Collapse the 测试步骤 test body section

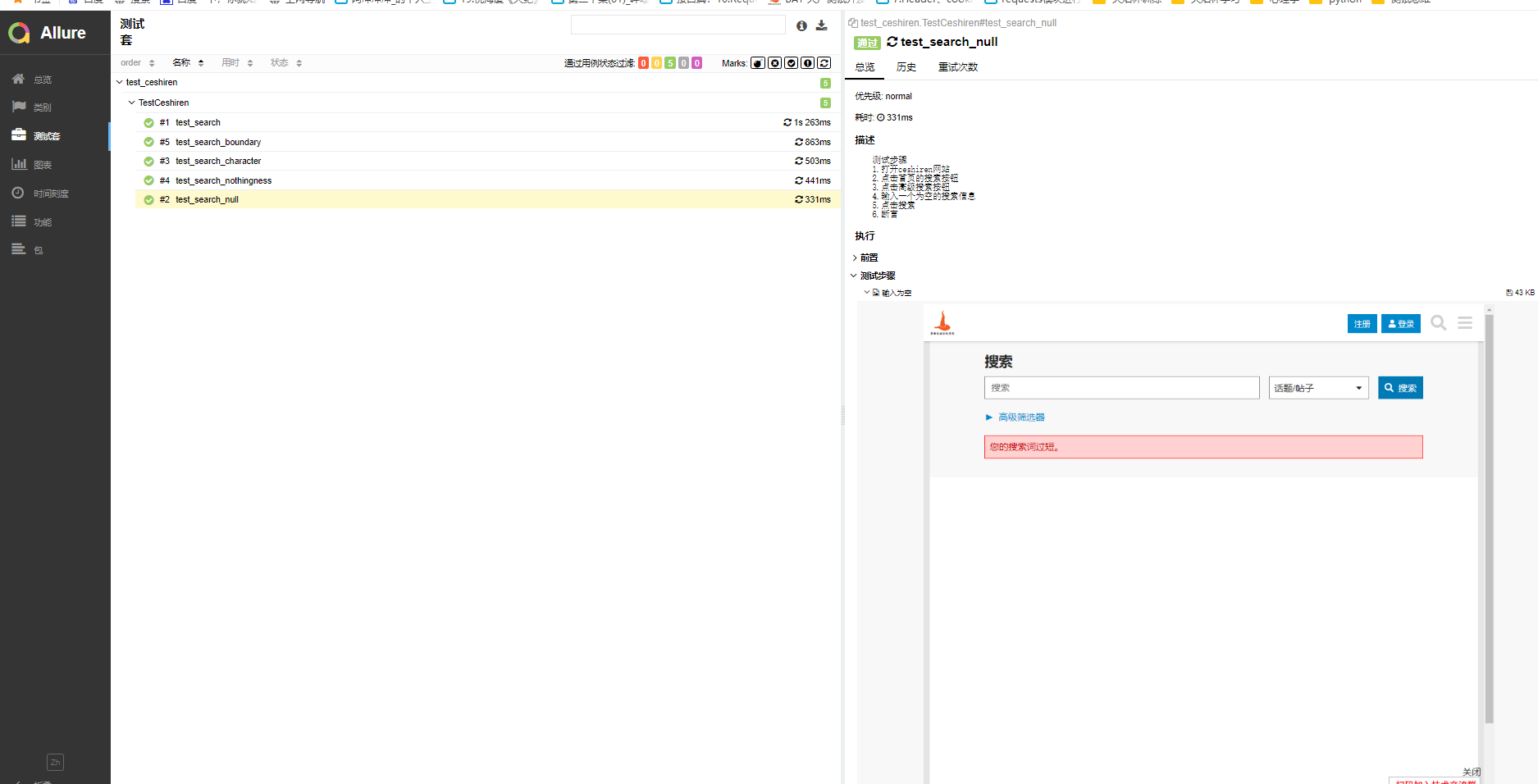click(x=874, y=276)
